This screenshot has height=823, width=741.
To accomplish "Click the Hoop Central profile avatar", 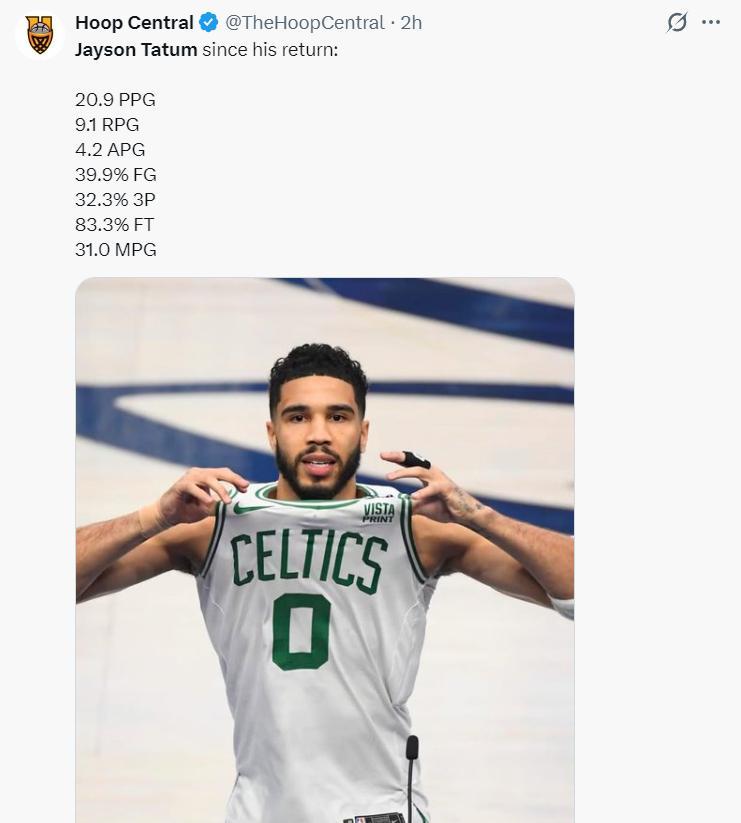I will 40,36.
